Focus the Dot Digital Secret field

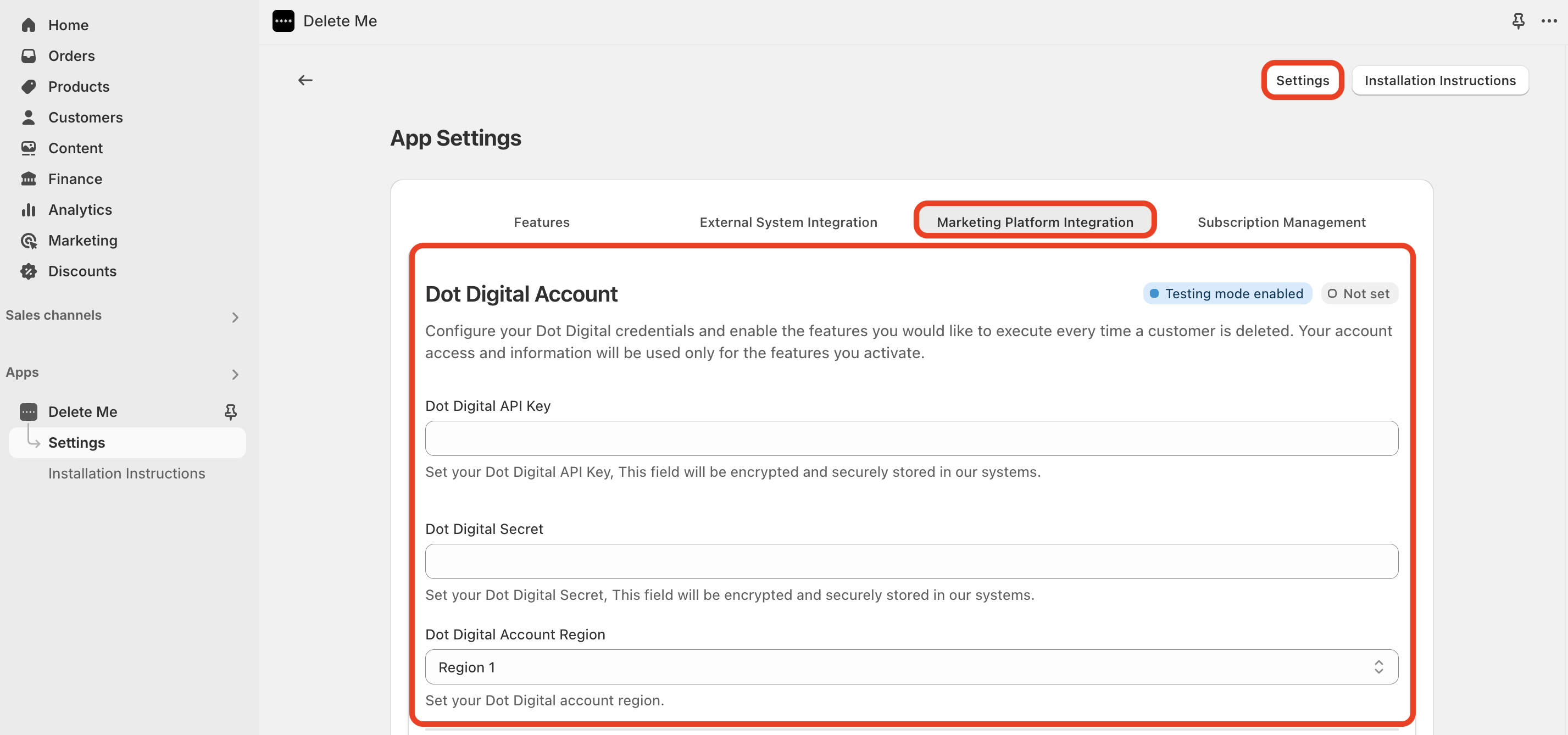click(x=911, y=561)
